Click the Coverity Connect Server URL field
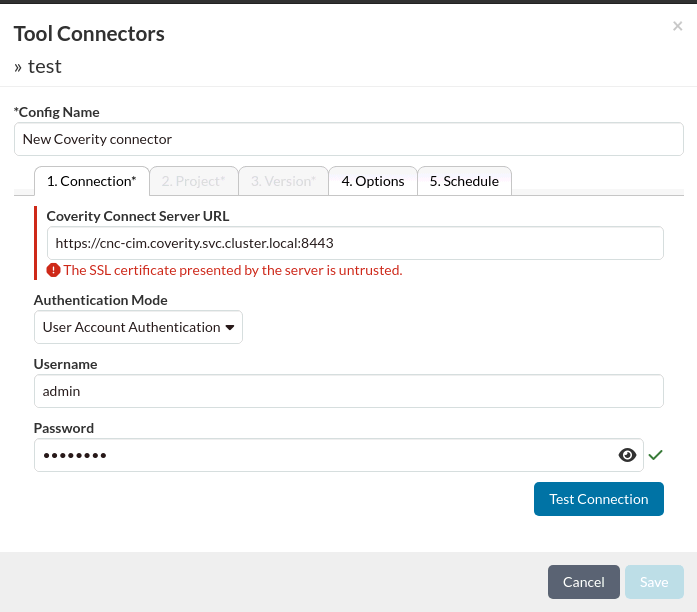The image size is (697, 612). click(x=355, y=243)
